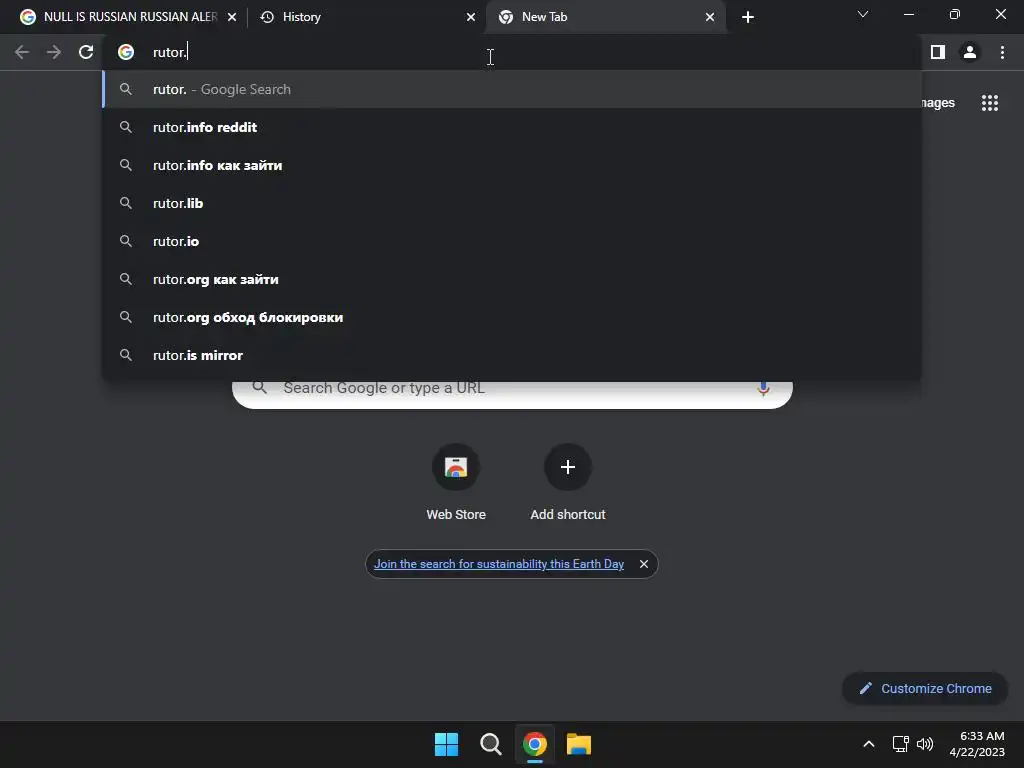This screenshot has width=1024, height=768.
Task: Select the 'rutor.lib' suggestion
Action: pyautogui.click(x=512, y=203)
